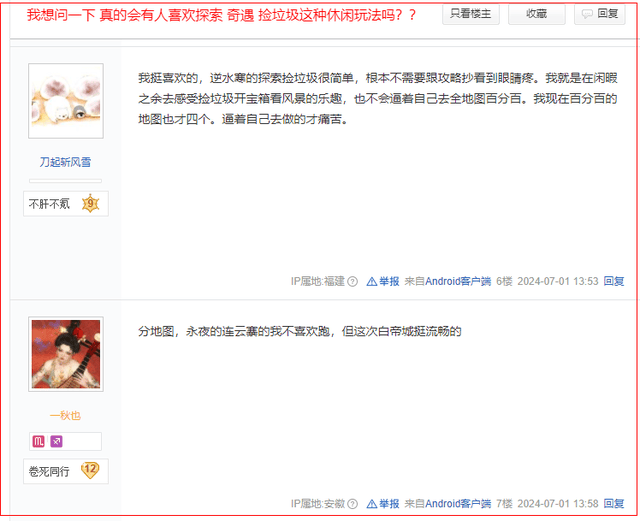
Task: Open 刀起斩风雪 username link
Action: click(x=65, y=162)
